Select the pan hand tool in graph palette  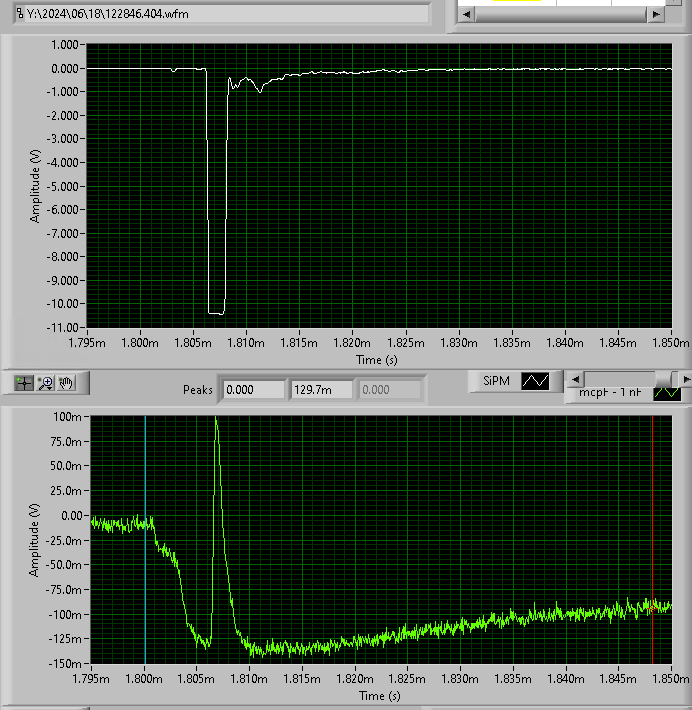66,383
